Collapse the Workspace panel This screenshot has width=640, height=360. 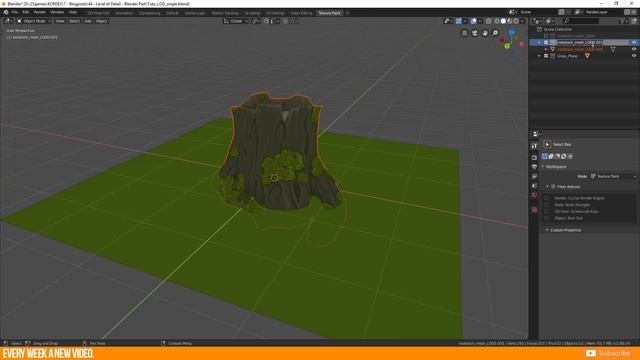(x=543, y=167)
